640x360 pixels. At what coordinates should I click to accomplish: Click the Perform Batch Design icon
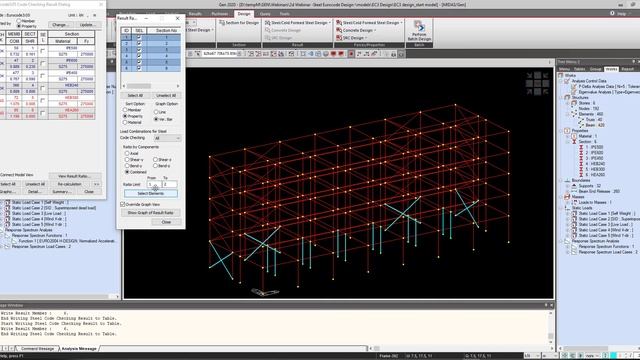[419, 27]
